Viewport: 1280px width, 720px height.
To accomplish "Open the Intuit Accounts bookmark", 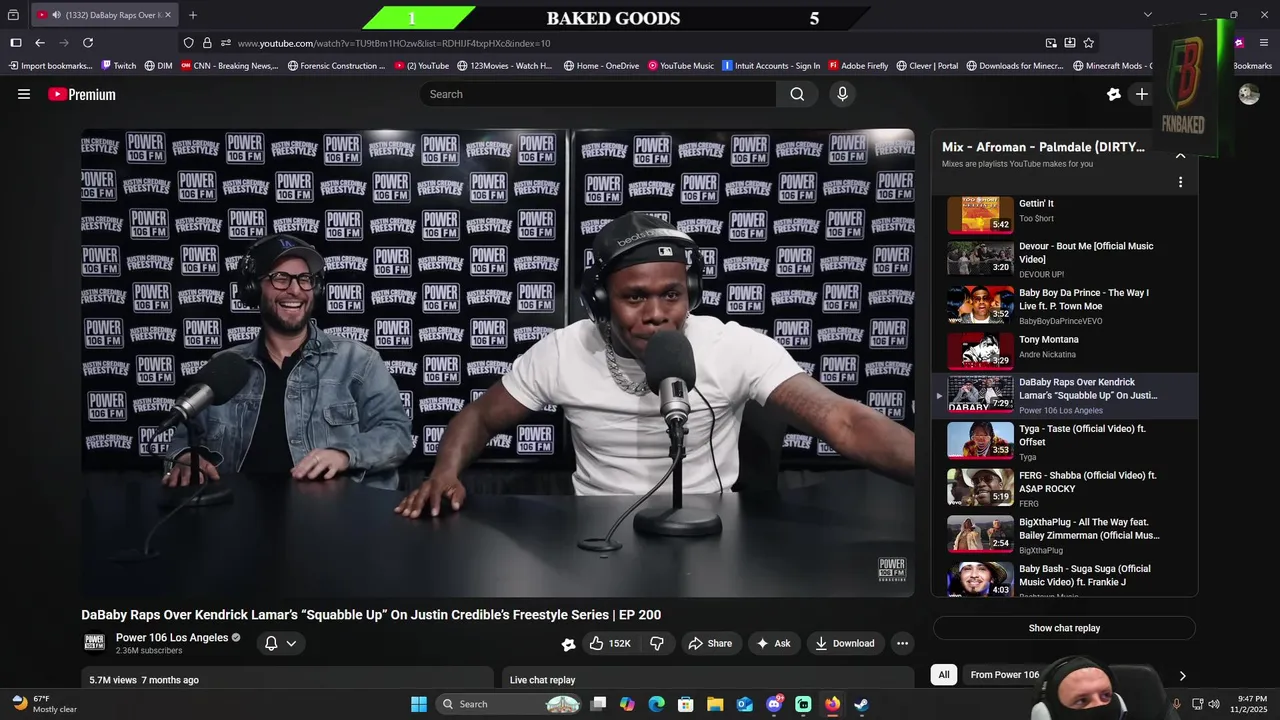I will pyautogui.click(x=771, y=66).
